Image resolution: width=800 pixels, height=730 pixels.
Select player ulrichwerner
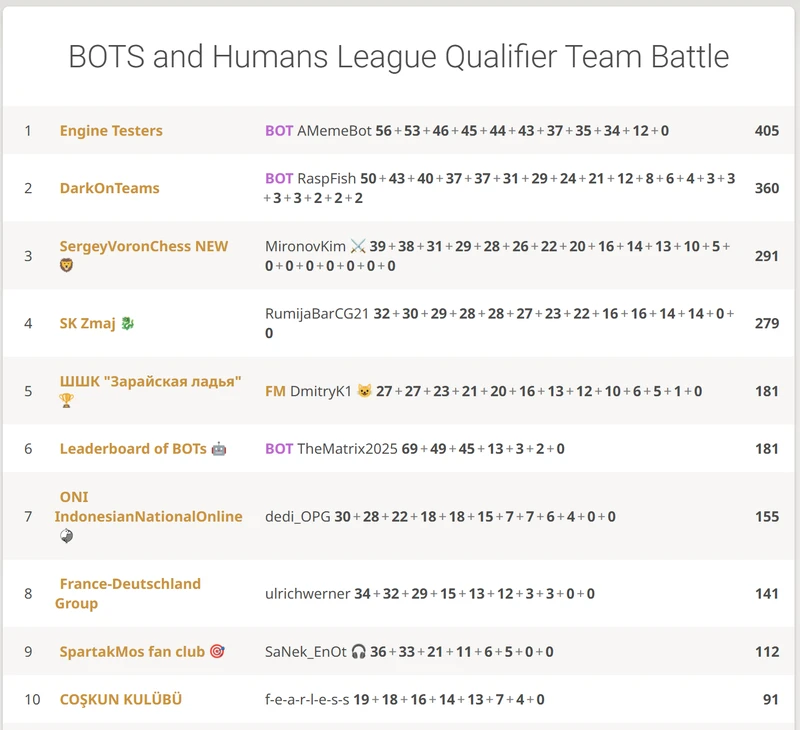[307, 593]
